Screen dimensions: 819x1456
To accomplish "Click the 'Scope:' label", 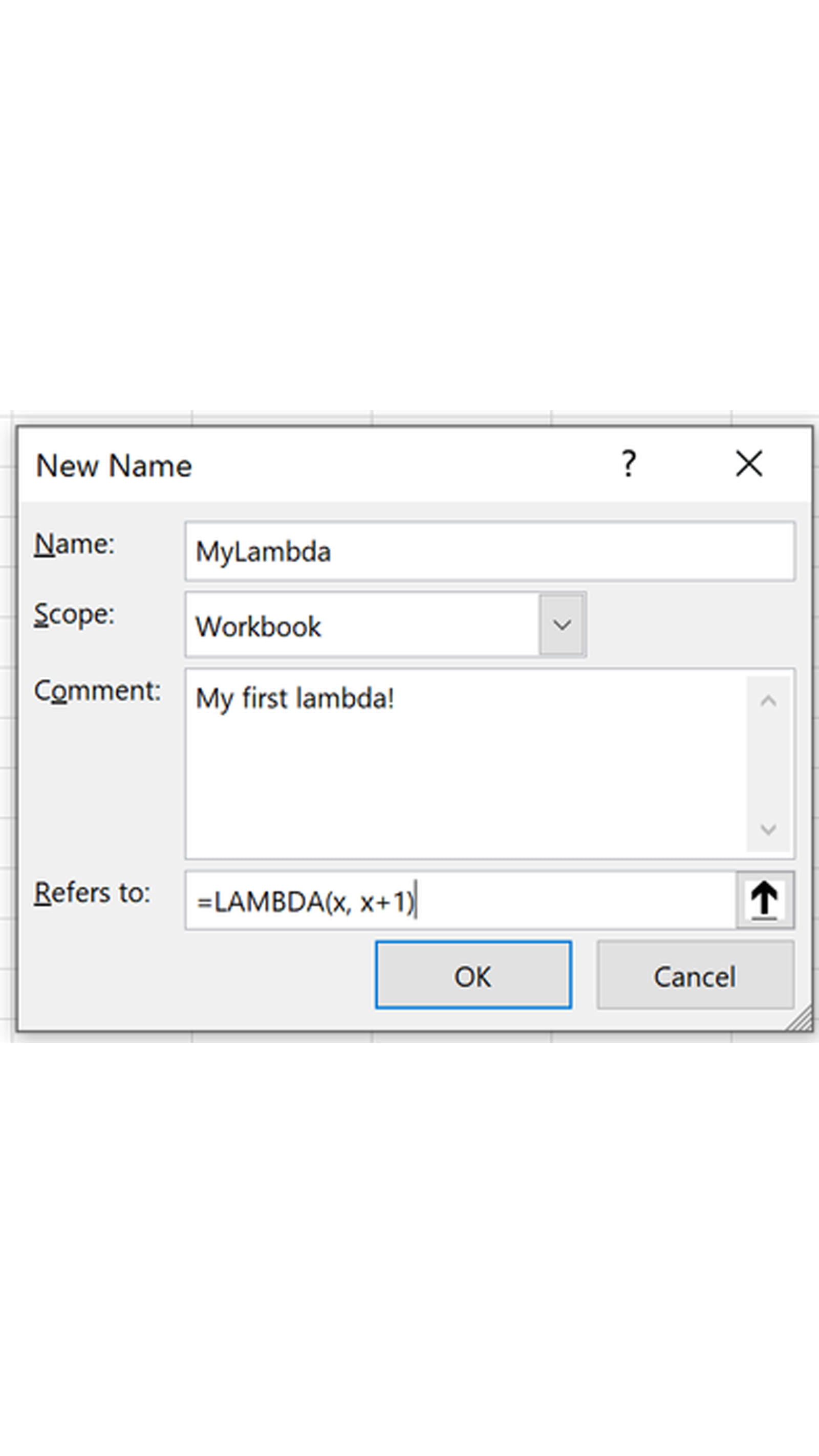I will click(x=74, y=614).
